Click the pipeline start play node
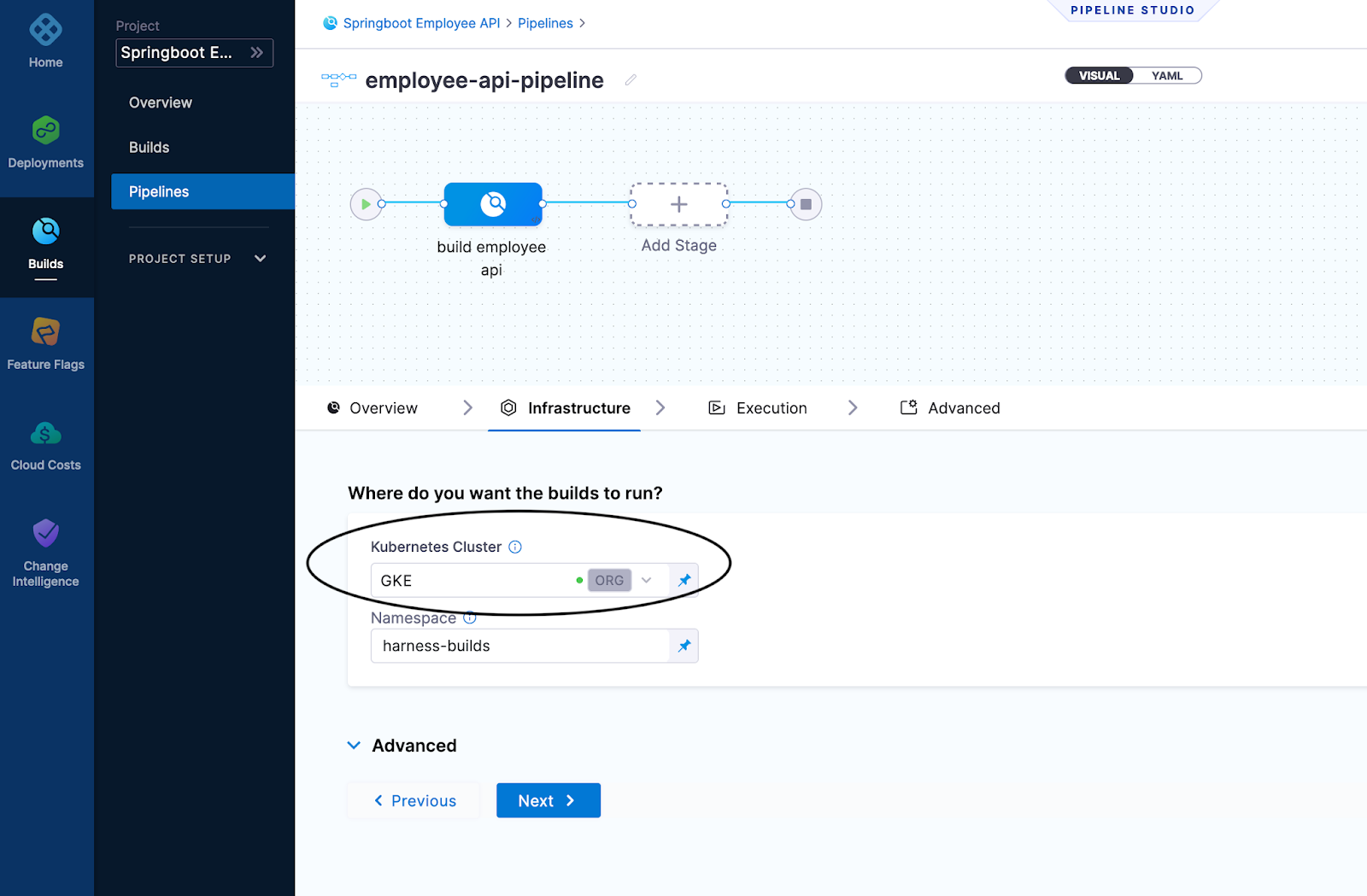1367x896 pixels. [367, 204]
